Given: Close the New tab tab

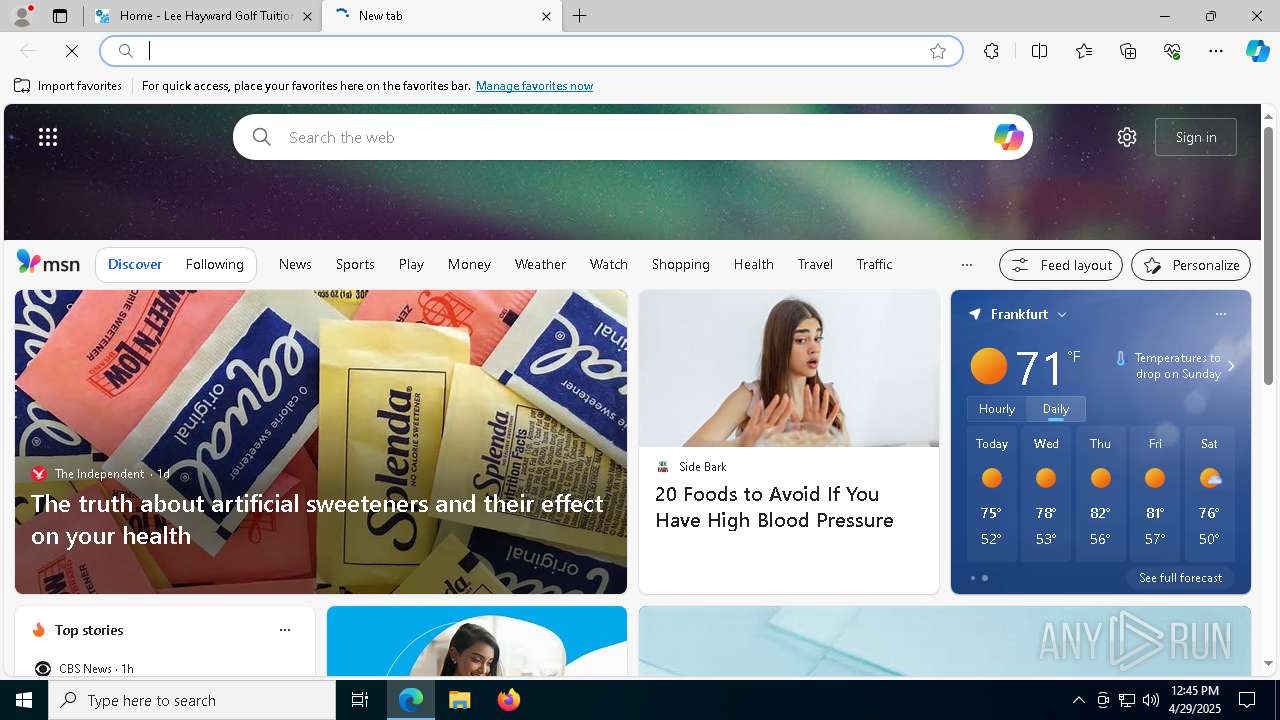Looking at the screenshot, I should [x=546, y=16].
